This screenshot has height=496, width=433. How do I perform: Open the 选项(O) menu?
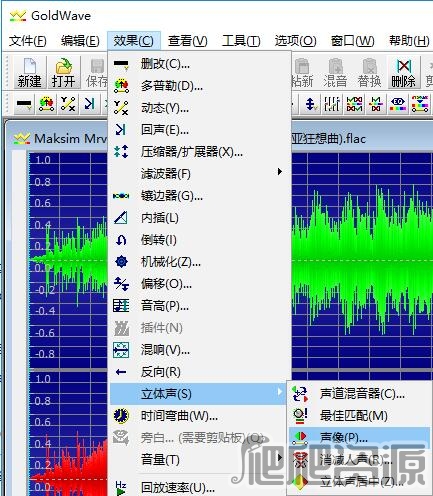pyautogui.click(x=295, y=41)
